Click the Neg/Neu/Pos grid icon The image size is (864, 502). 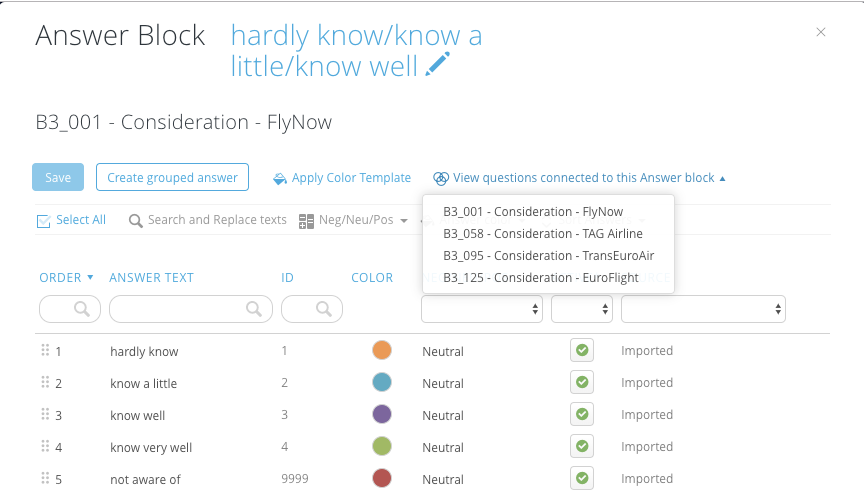(306, 222)
